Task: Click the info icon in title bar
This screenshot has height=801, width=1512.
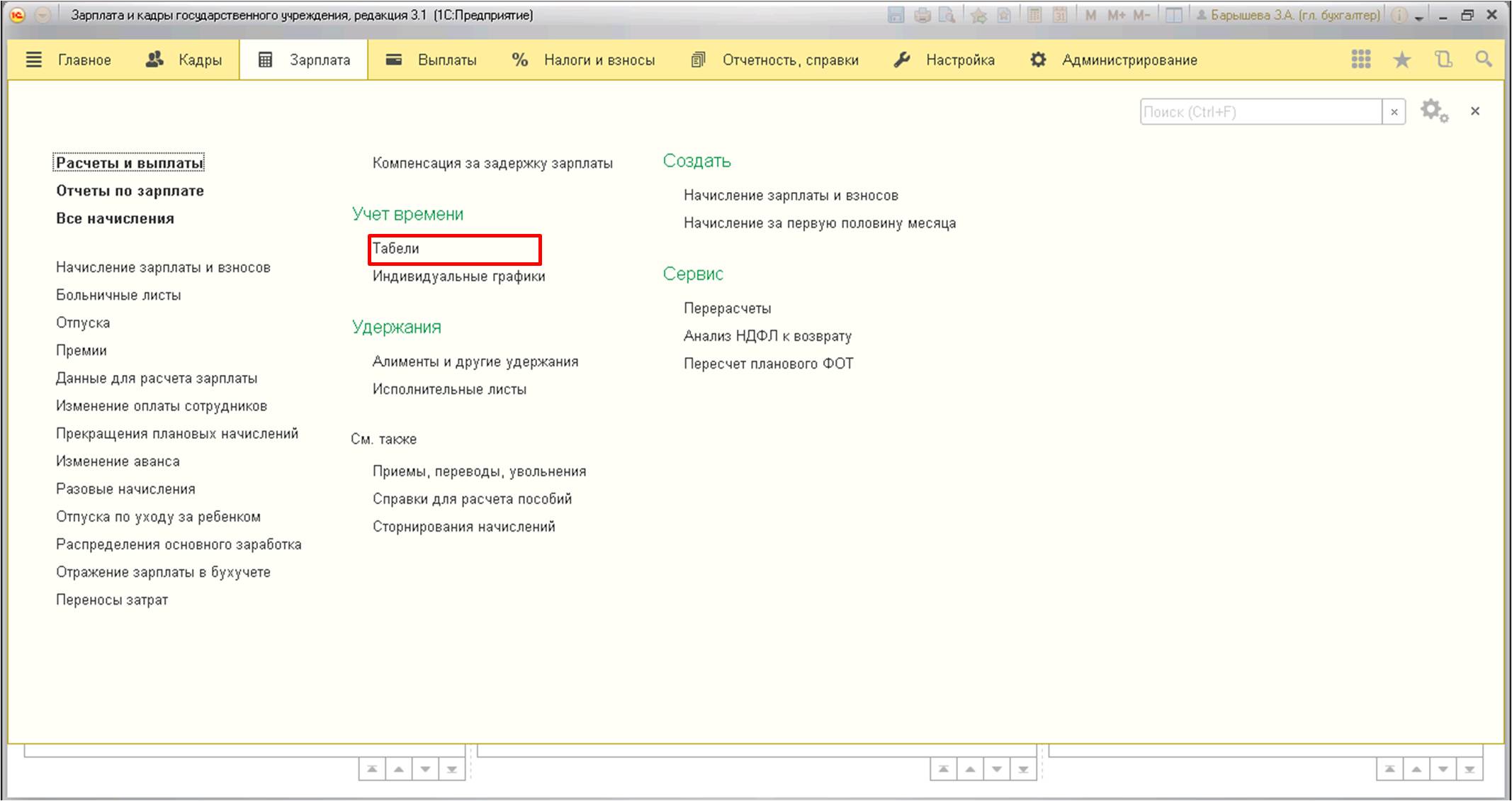Action: pyautogui.click(x=1399, y=15)
